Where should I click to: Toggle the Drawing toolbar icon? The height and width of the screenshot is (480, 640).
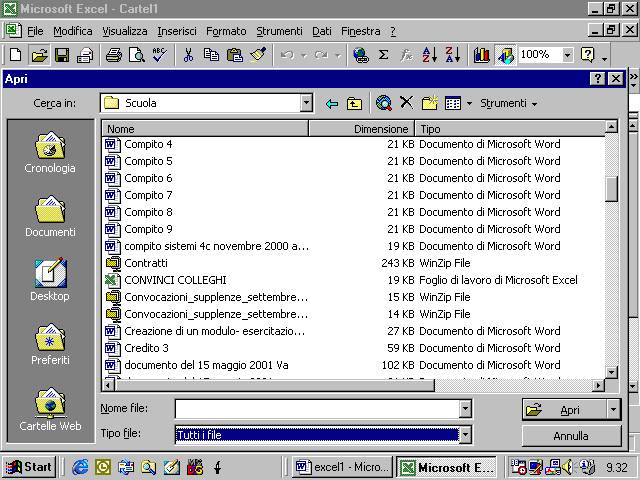click(505, 54)
